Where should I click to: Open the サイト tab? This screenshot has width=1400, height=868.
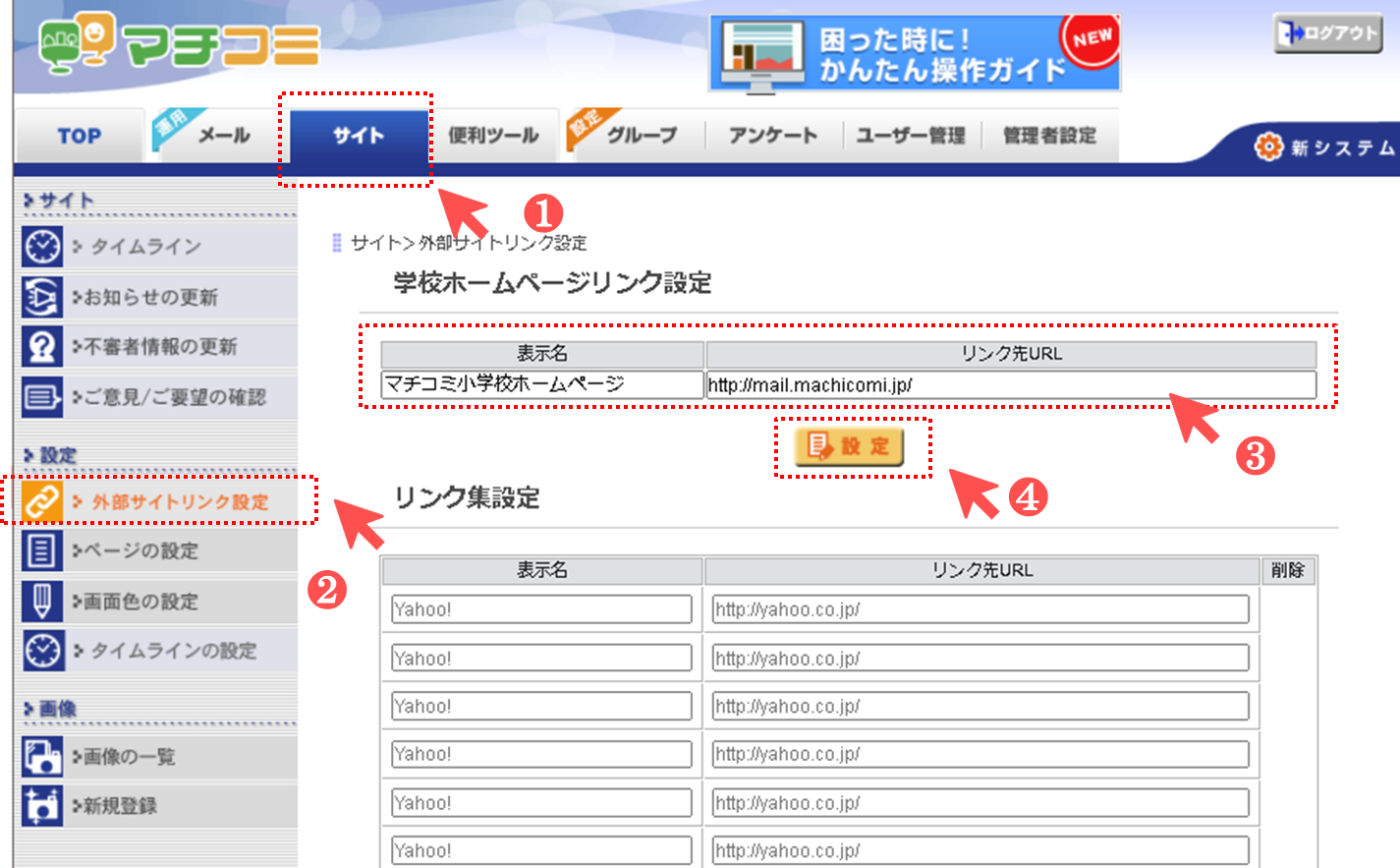point(358,136)
